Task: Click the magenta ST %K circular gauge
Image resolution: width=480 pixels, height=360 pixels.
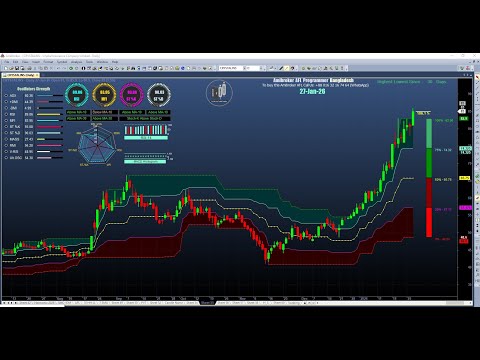Action: coord(132,95)
